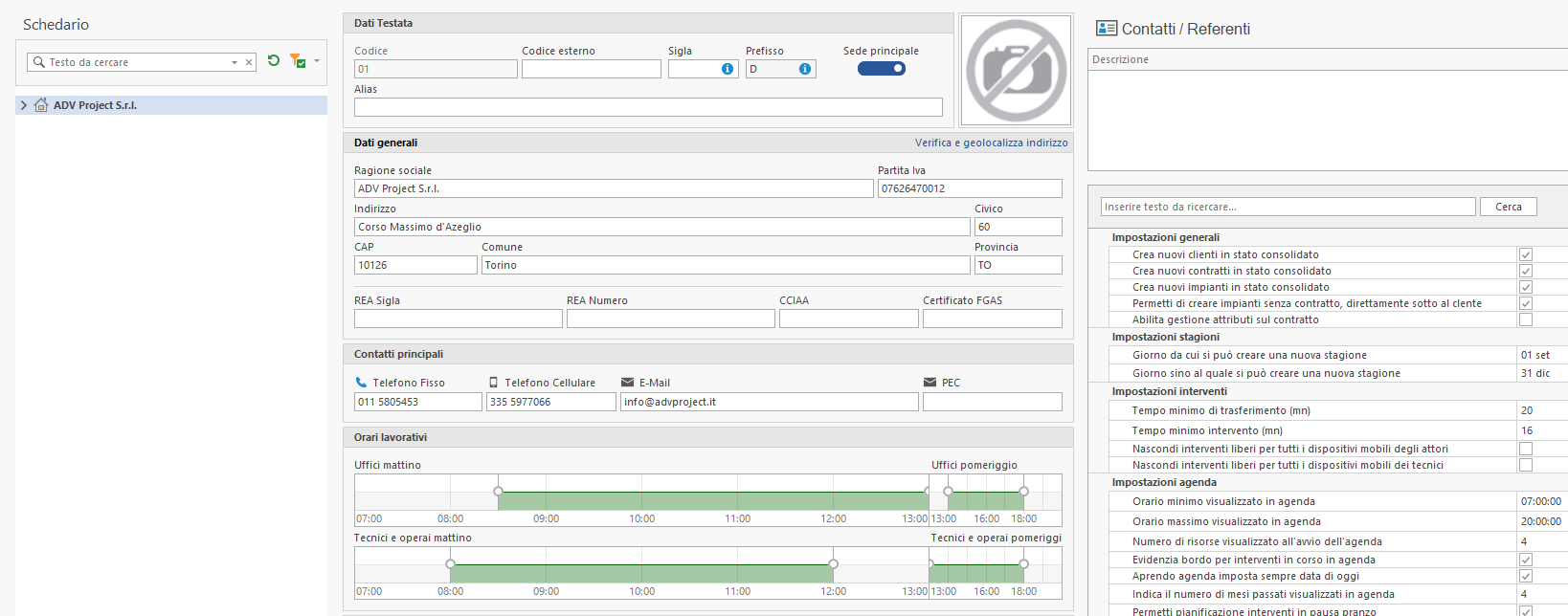
Task: Click Verifica e geolocalizza indirizzo link
Action: [x=991, y=143]
